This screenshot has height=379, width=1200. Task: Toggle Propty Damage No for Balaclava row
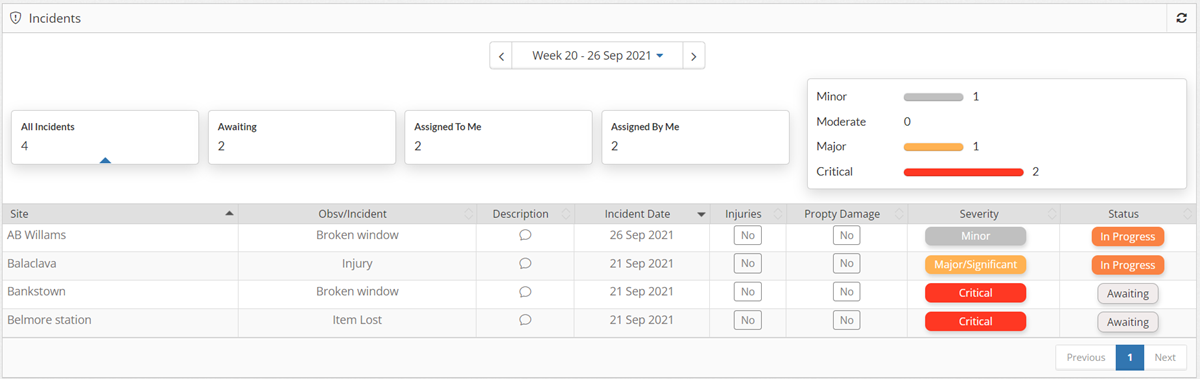[x=847, y=264]
